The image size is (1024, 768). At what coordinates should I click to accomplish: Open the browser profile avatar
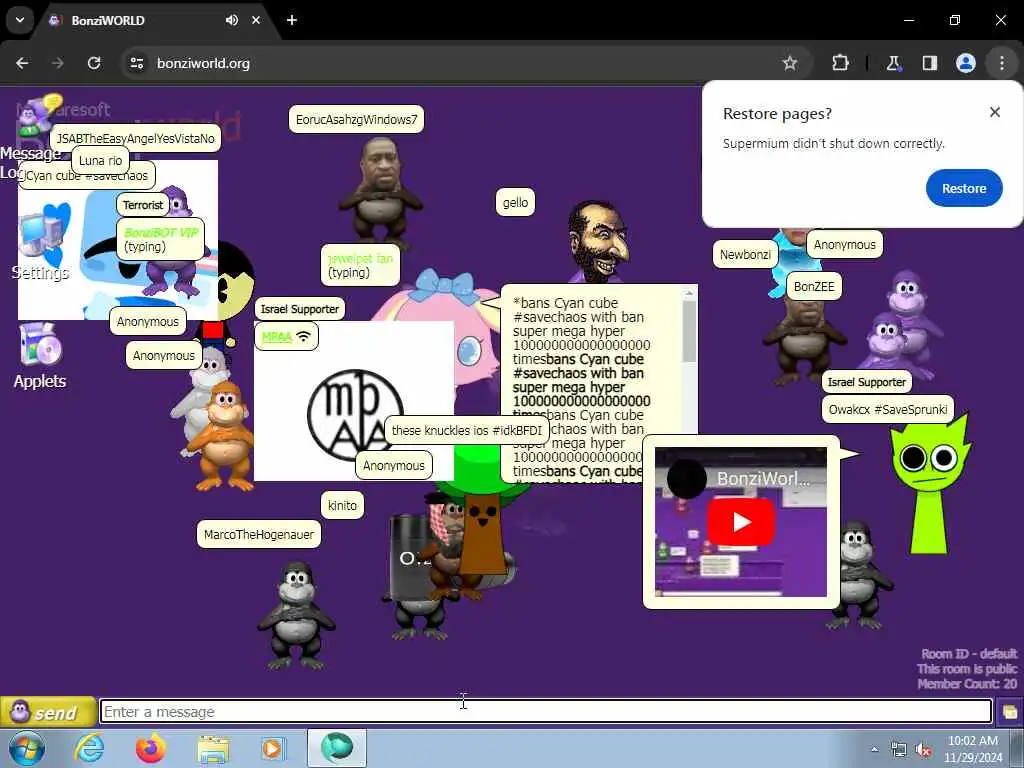(x=966, y=63)
